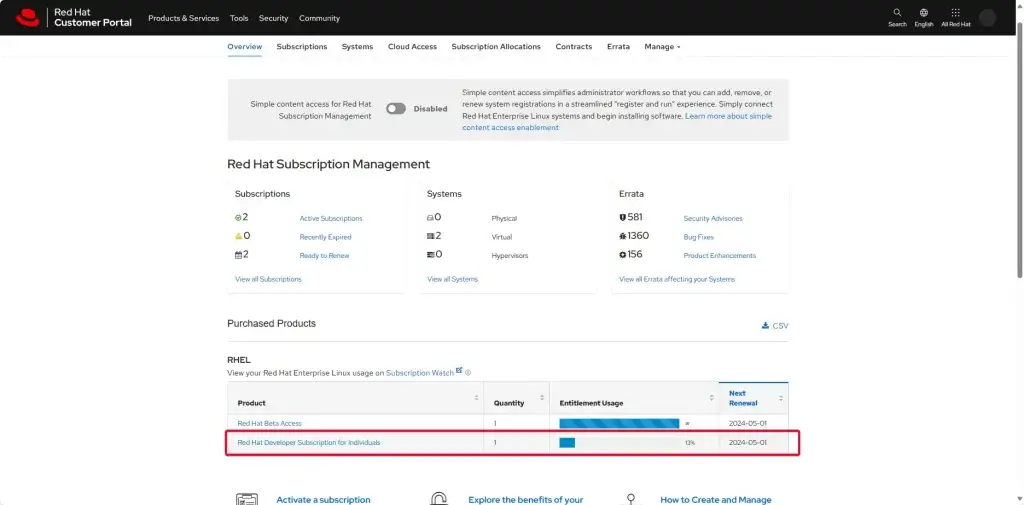Switch to the Errata tab
This screenshot has height=505, width=1024.
coord(618,47)
